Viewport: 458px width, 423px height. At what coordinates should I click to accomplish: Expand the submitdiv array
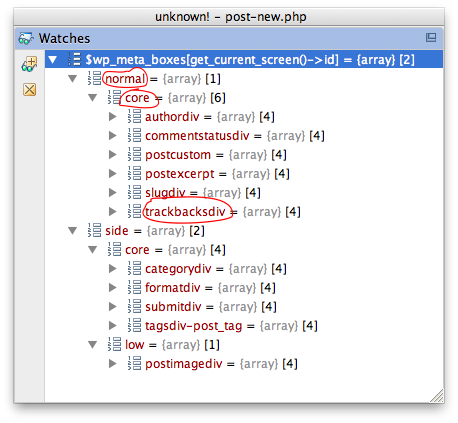113,307
